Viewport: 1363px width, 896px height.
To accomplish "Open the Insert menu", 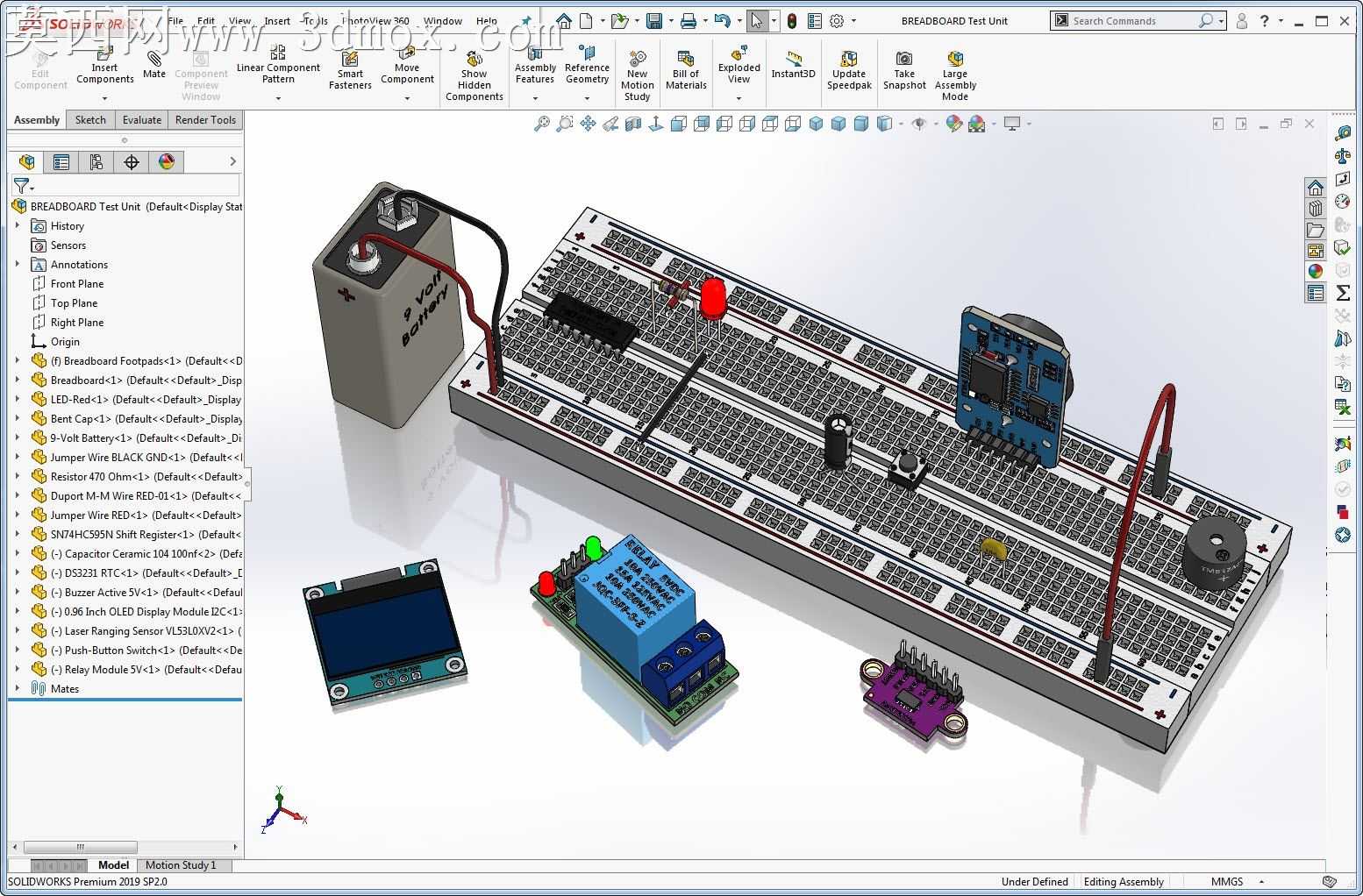I will pyautogui.click(x=277, y=21).
